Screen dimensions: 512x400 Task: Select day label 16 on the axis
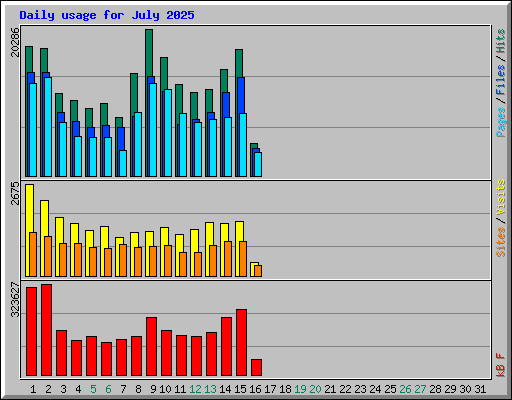(255, 389)
